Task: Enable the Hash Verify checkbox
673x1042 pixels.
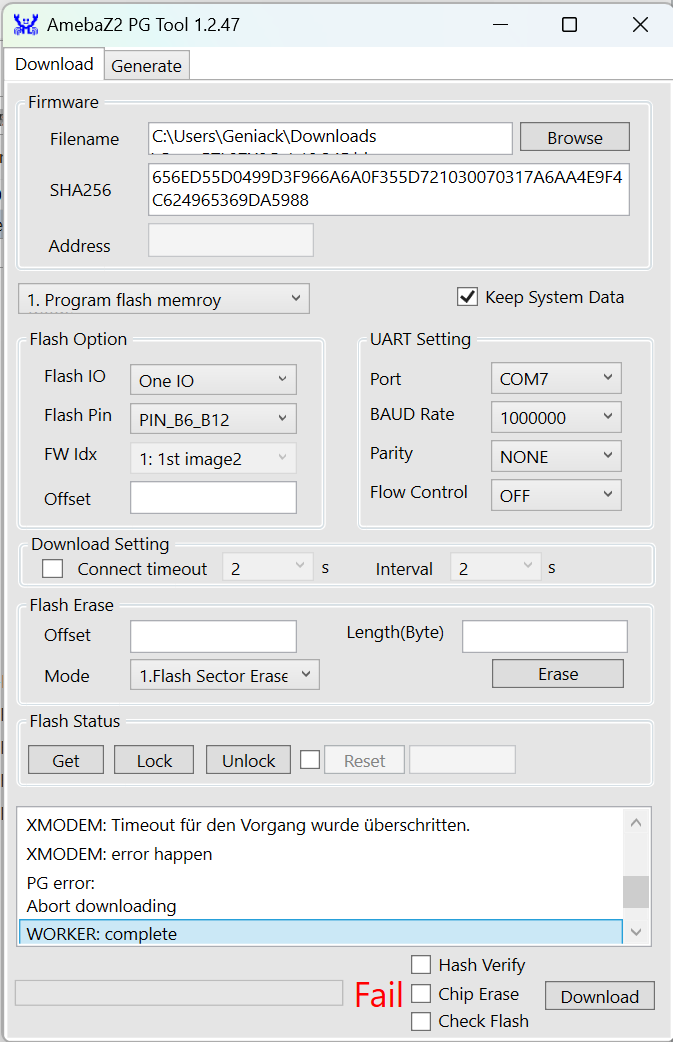Action: click(421, 965)
